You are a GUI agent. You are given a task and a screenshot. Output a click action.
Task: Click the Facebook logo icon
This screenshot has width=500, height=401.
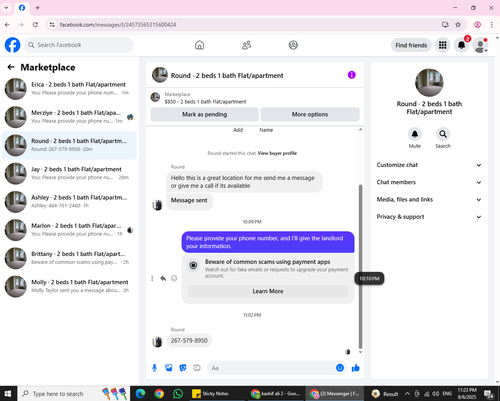12,45
